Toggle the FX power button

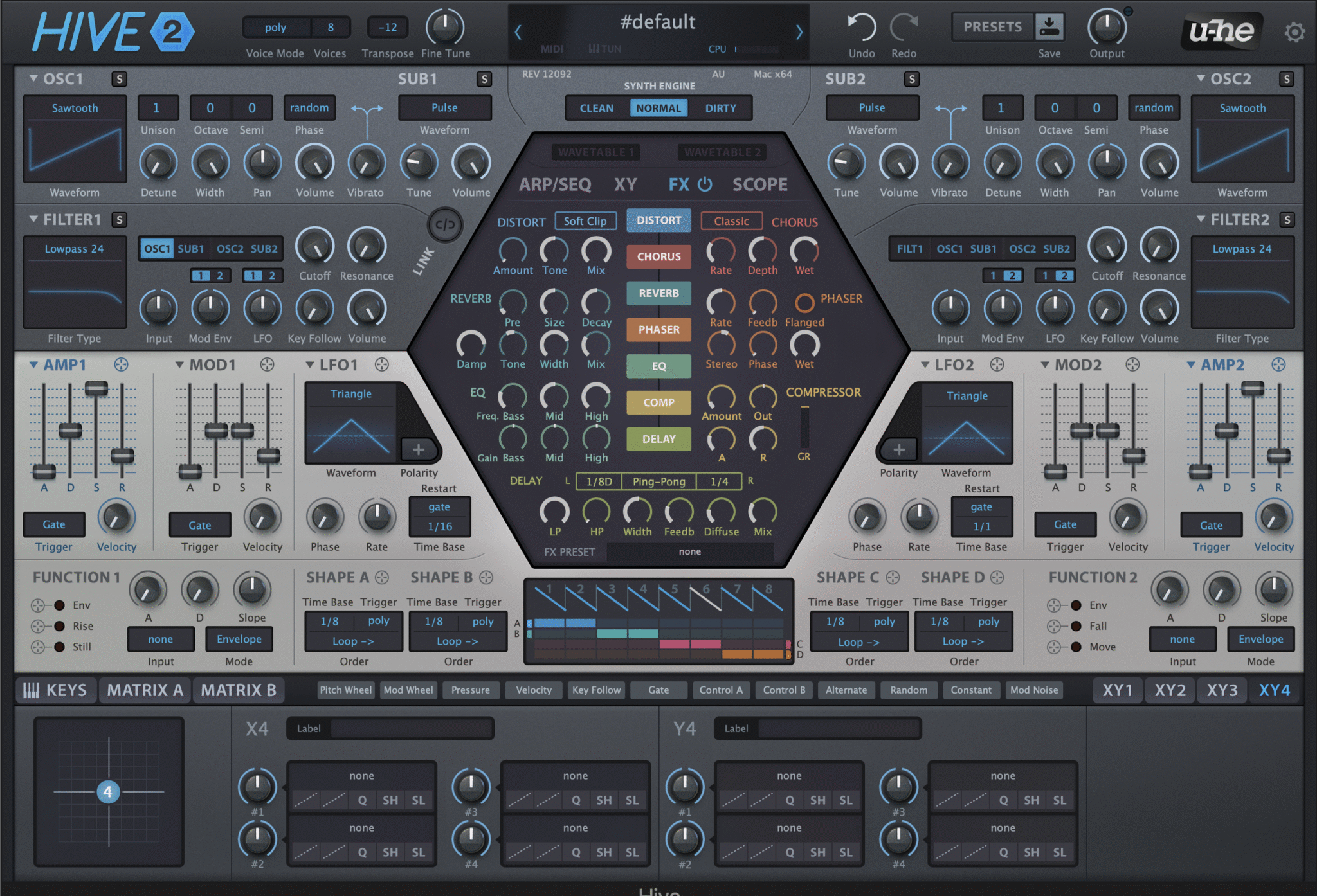pyautogui.click(x=705, y=184)
